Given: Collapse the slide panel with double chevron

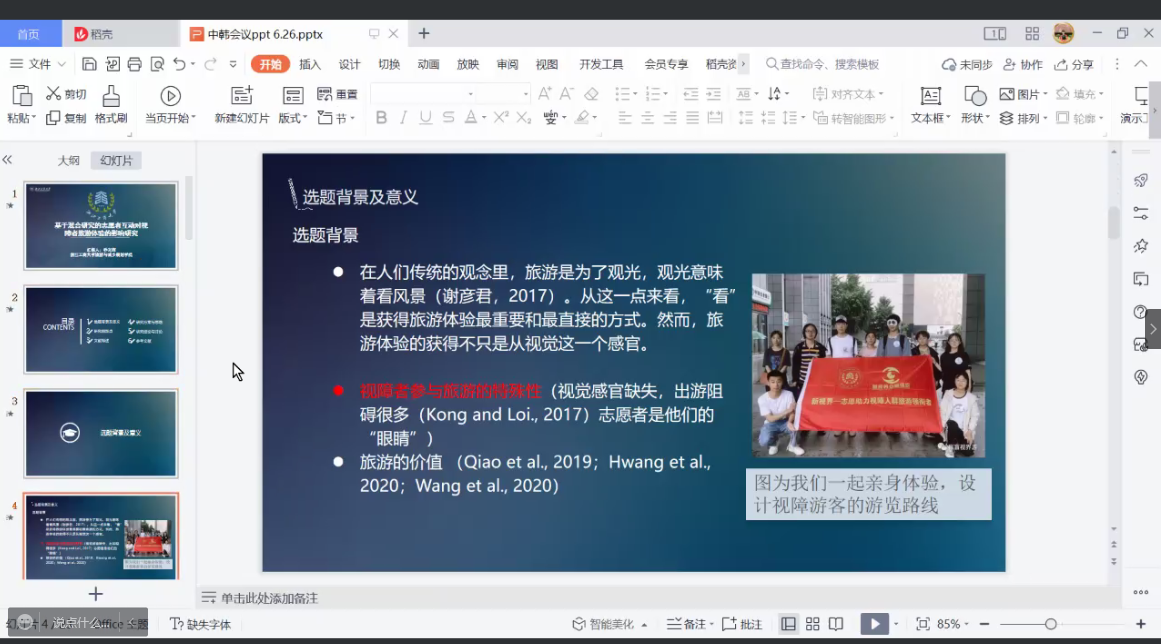Looking at the screenshot, I should point(7,160).
